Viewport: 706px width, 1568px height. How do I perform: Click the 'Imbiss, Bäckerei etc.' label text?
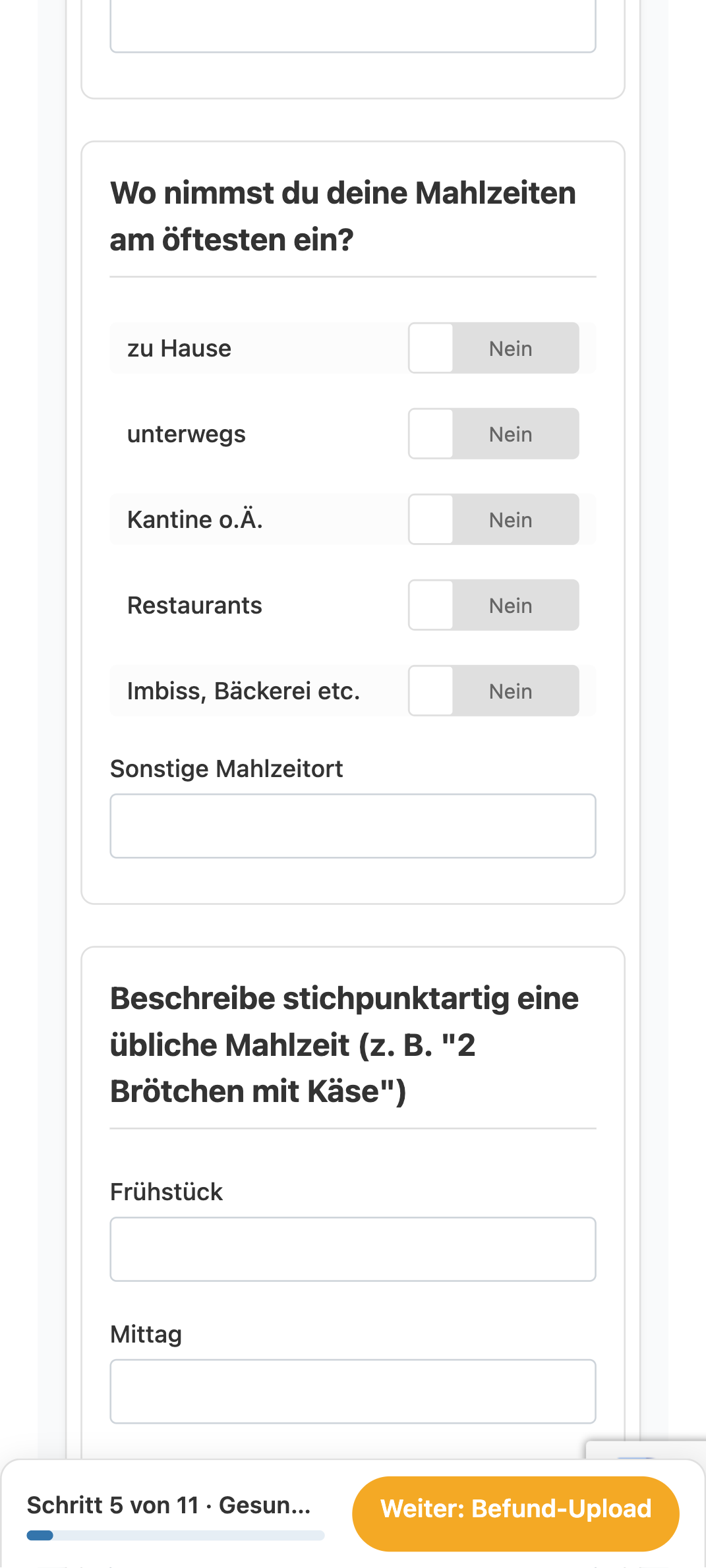(243, 691)
